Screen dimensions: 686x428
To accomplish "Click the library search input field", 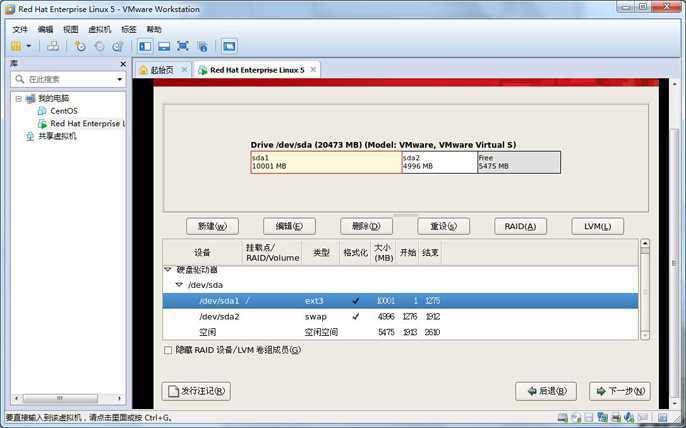I will (x=70, y=79).
